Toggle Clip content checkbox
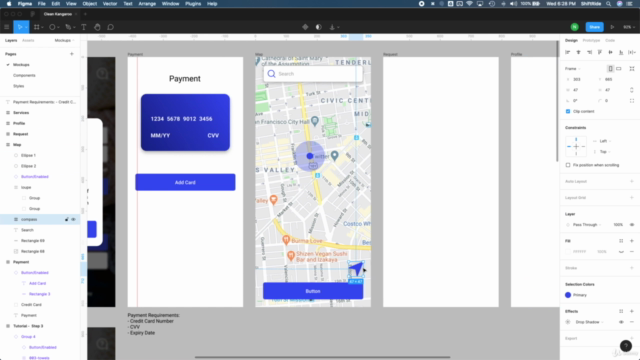Viewport: 640px width, 360px height. click(568, 111)
